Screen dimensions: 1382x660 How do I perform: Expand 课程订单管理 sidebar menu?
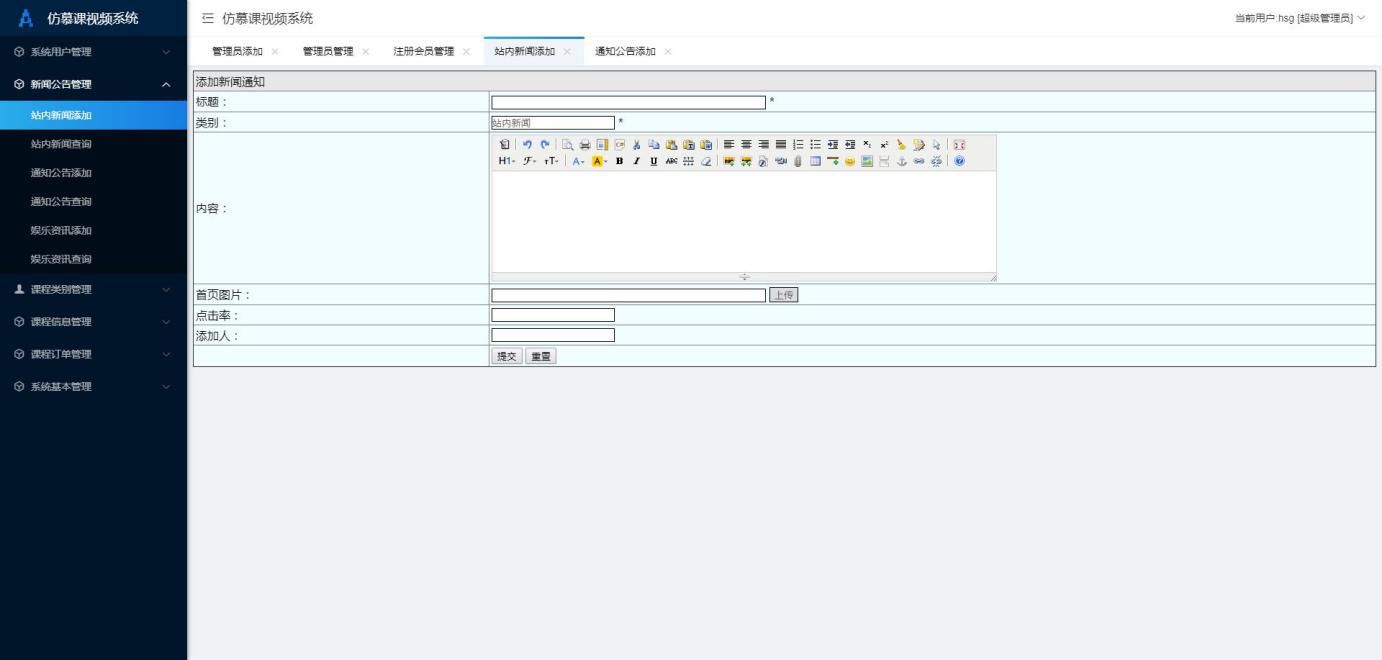[x=93, y=354]
